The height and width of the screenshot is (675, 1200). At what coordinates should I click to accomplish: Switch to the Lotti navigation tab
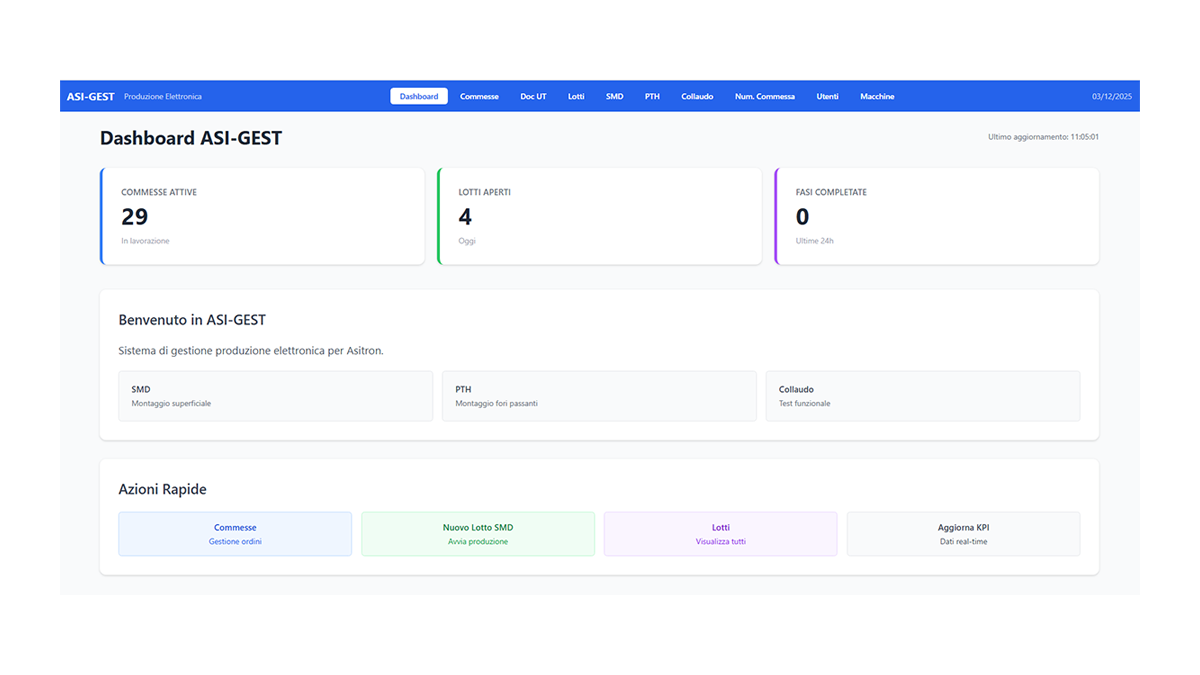coord(576,97)
